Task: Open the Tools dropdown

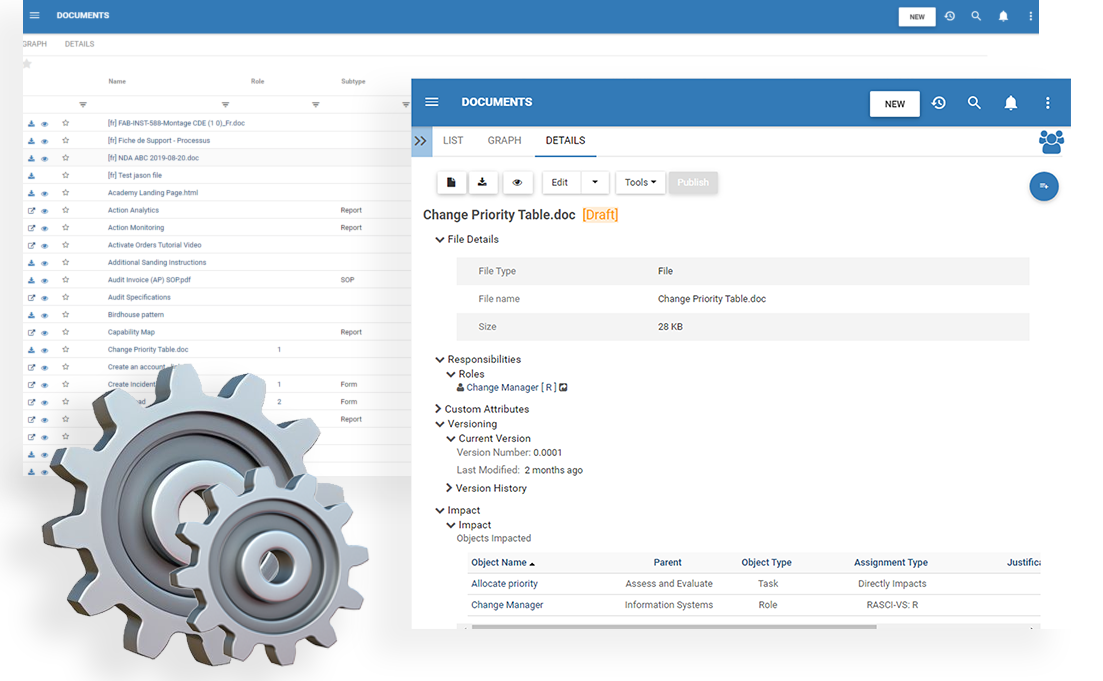Action: pos(640,182)
